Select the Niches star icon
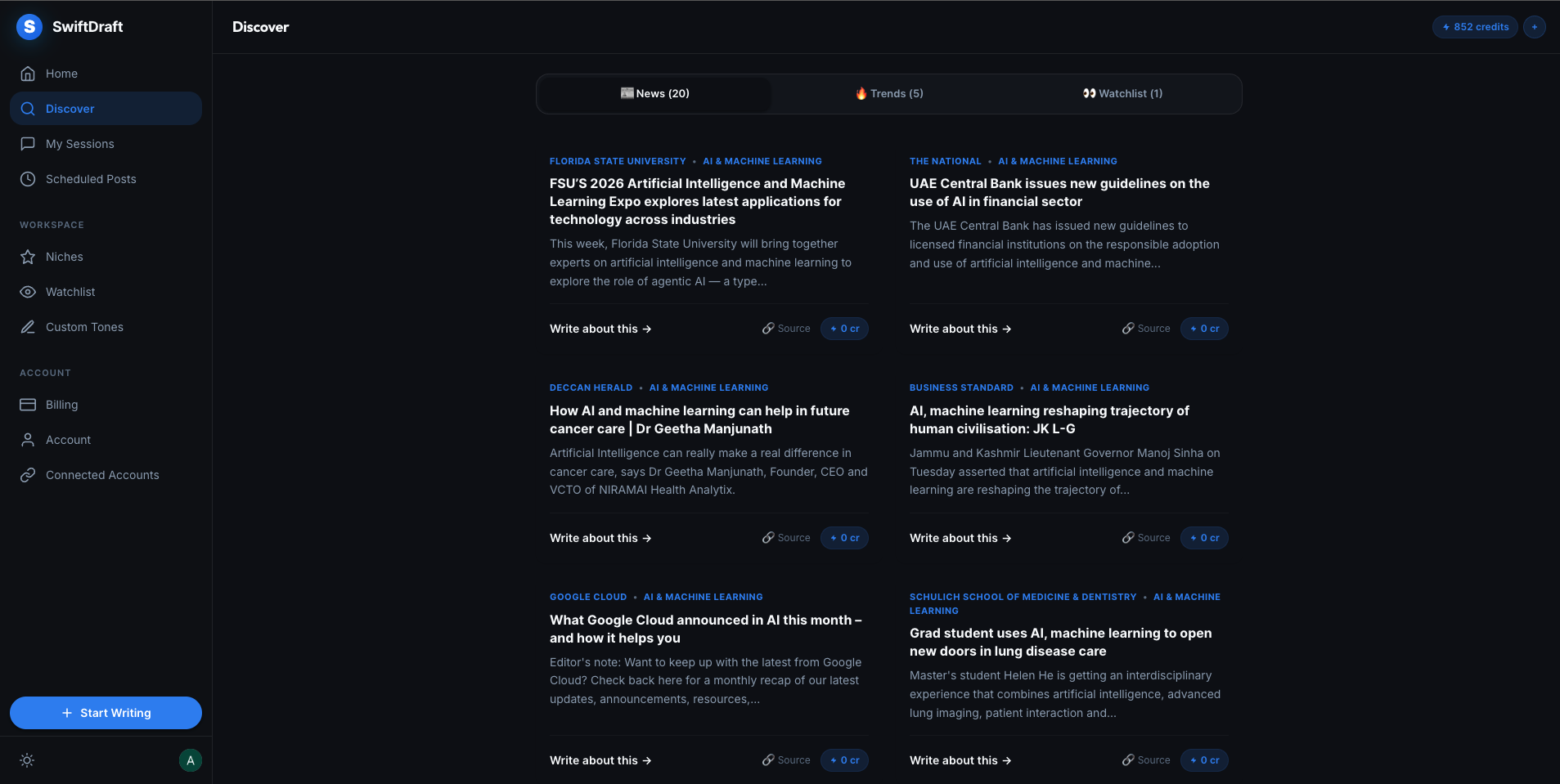Screen dimensions: 1560x784 28,256
